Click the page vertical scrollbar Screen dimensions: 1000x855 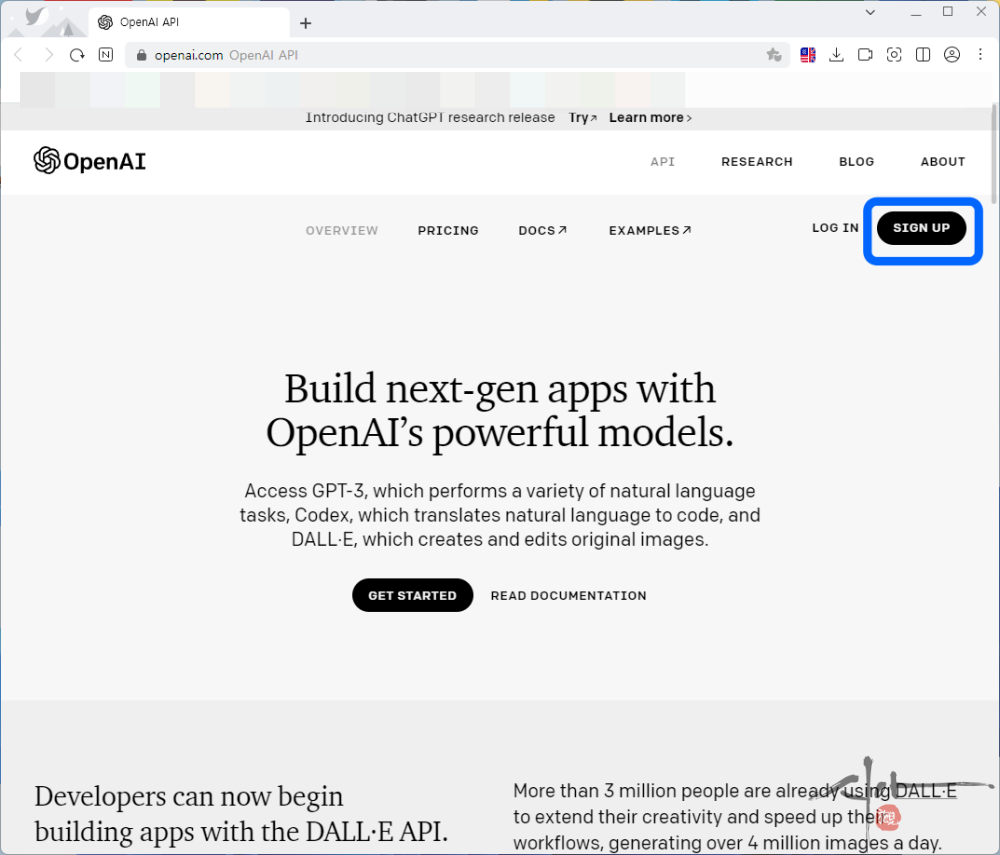click(995, 153)
